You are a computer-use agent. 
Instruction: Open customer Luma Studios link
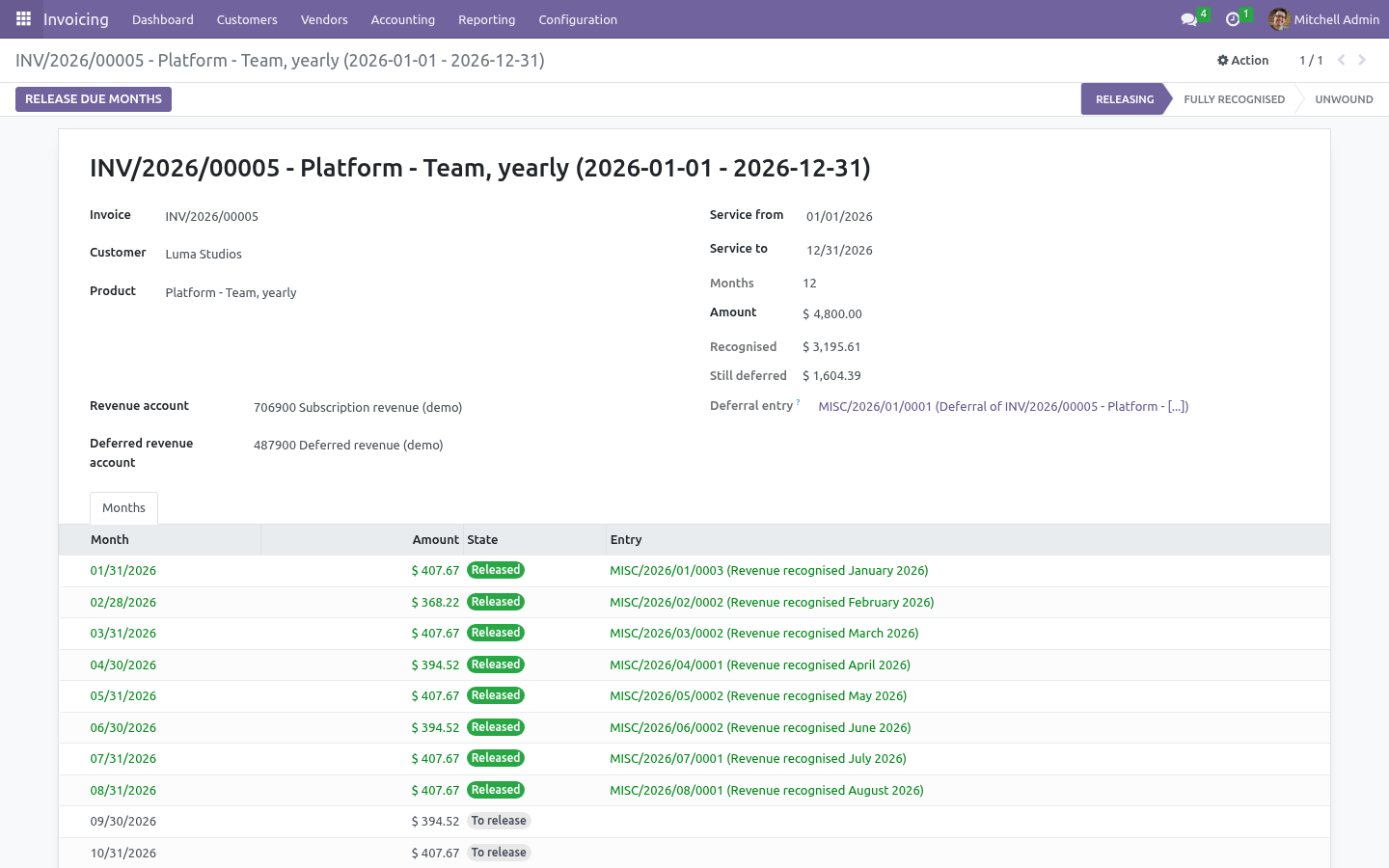(x=204, y=255)
